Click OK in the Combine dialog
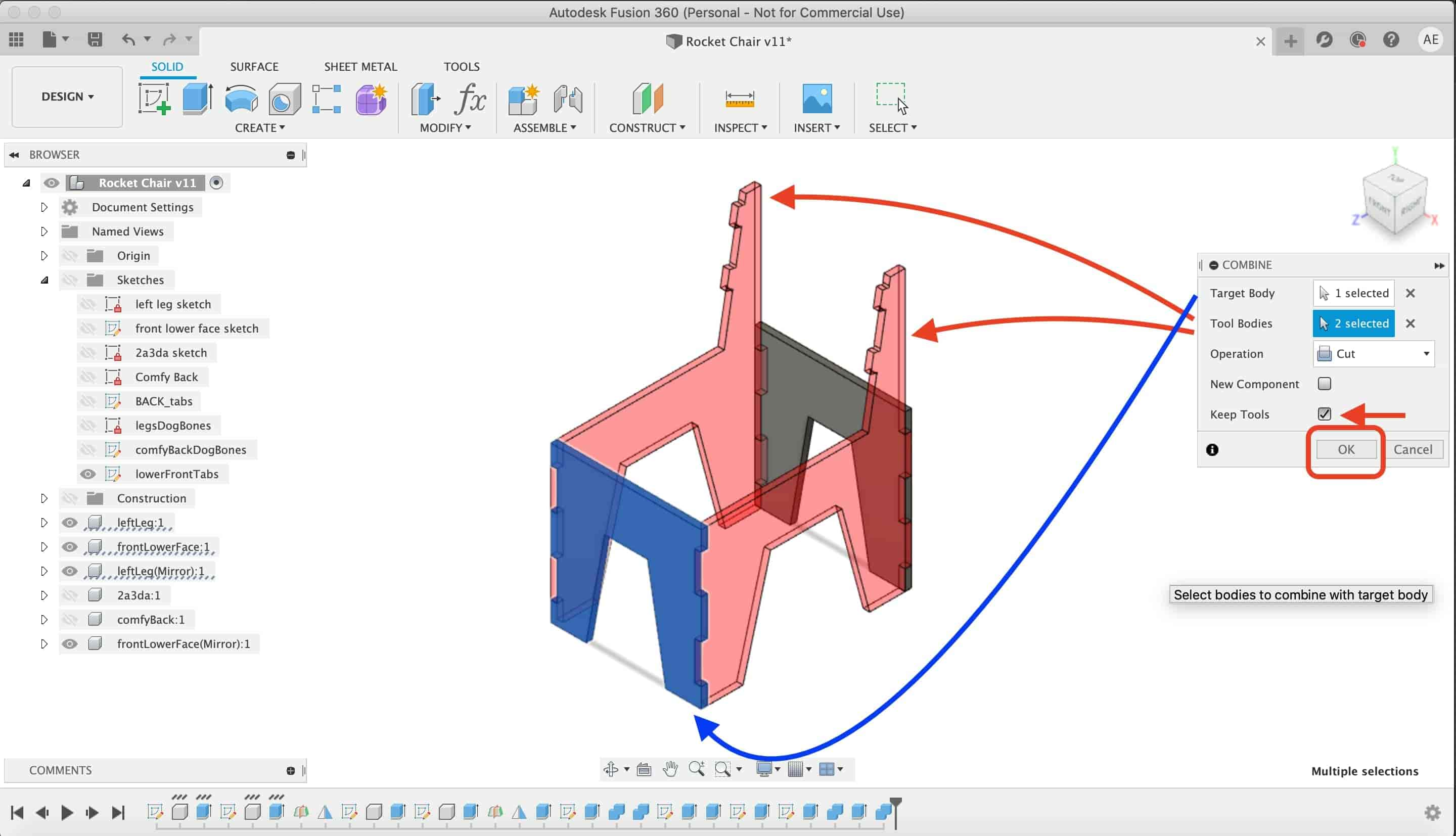1456x836 pixels. (1346, 449)
